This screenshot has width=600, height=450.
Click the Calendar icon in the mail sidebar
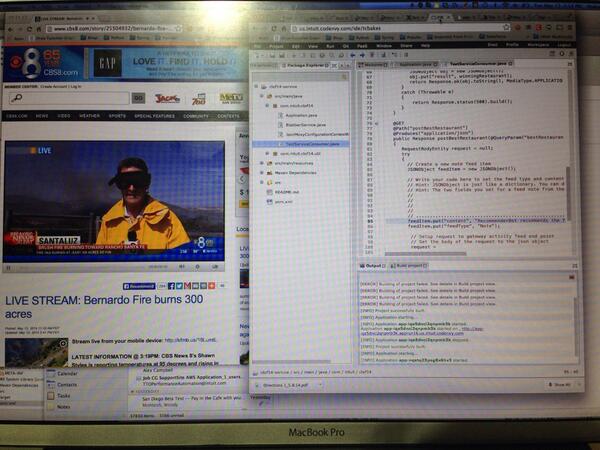click(x=51, y=373)
